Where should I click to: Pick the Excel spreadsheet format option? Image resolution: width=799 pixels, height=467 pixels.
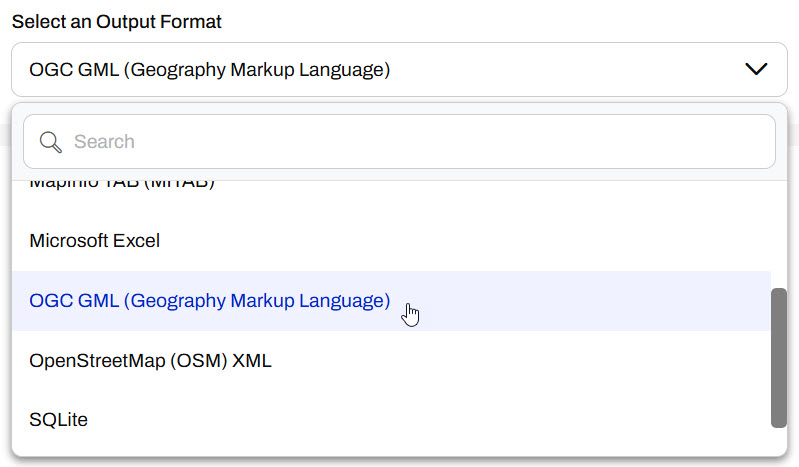[95, 241]
